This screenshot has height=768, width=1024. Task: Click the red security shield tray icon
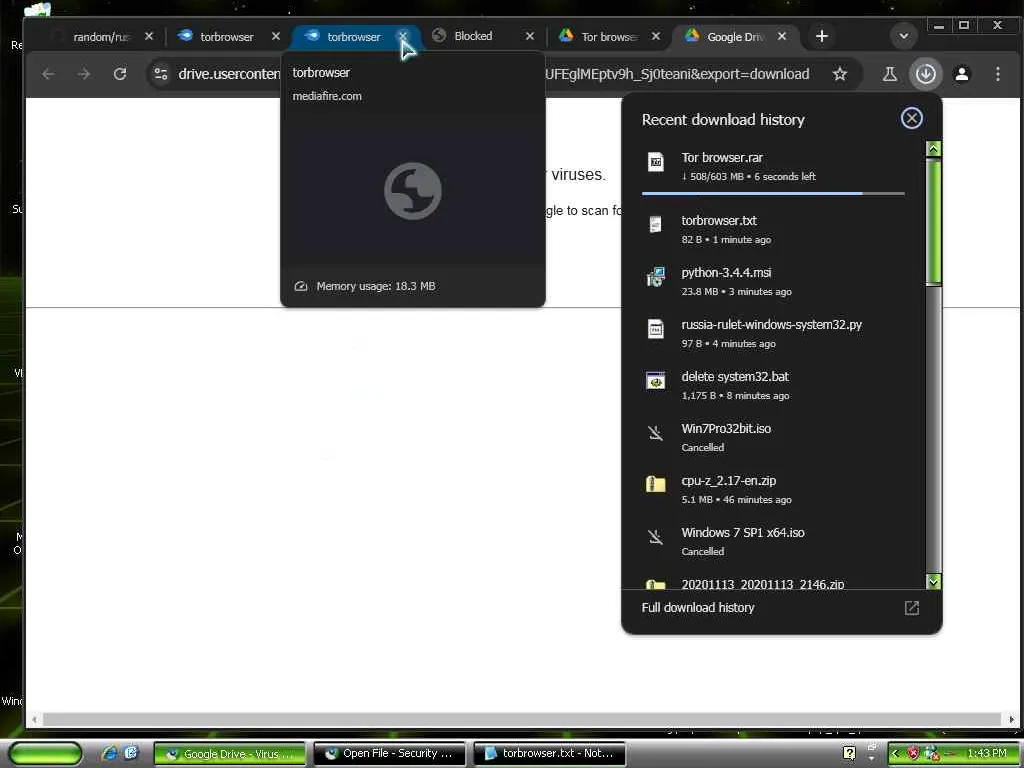[913, 754]
